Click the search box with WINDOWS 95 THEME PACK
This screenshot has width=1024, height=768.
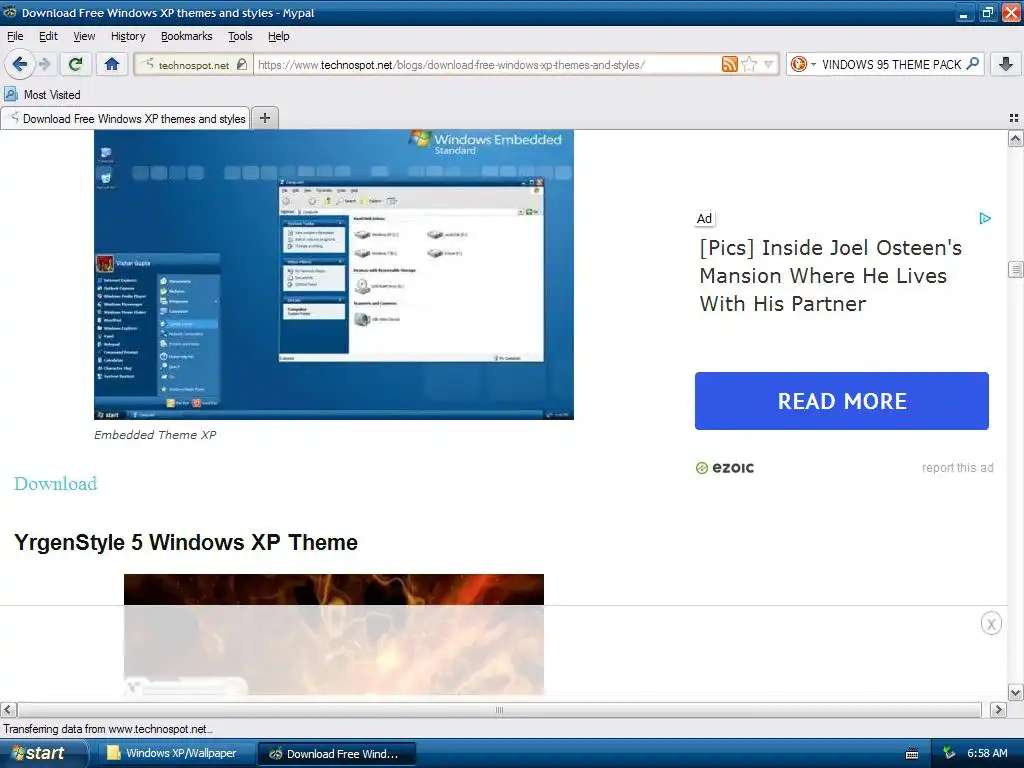point(891,64)
